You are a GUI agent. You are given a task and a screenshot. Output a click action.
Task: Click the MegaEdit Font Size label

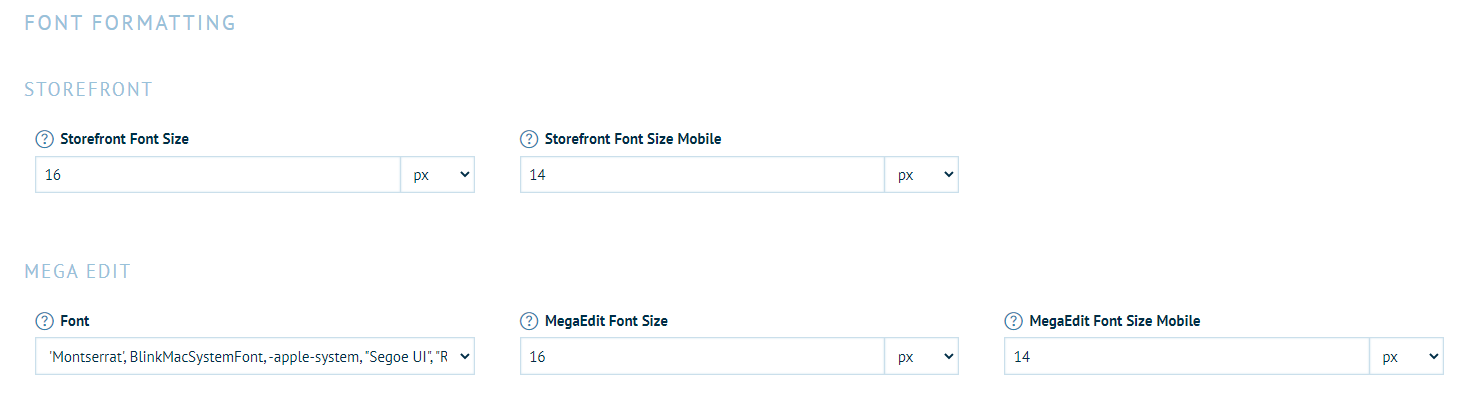coord(606,321)
